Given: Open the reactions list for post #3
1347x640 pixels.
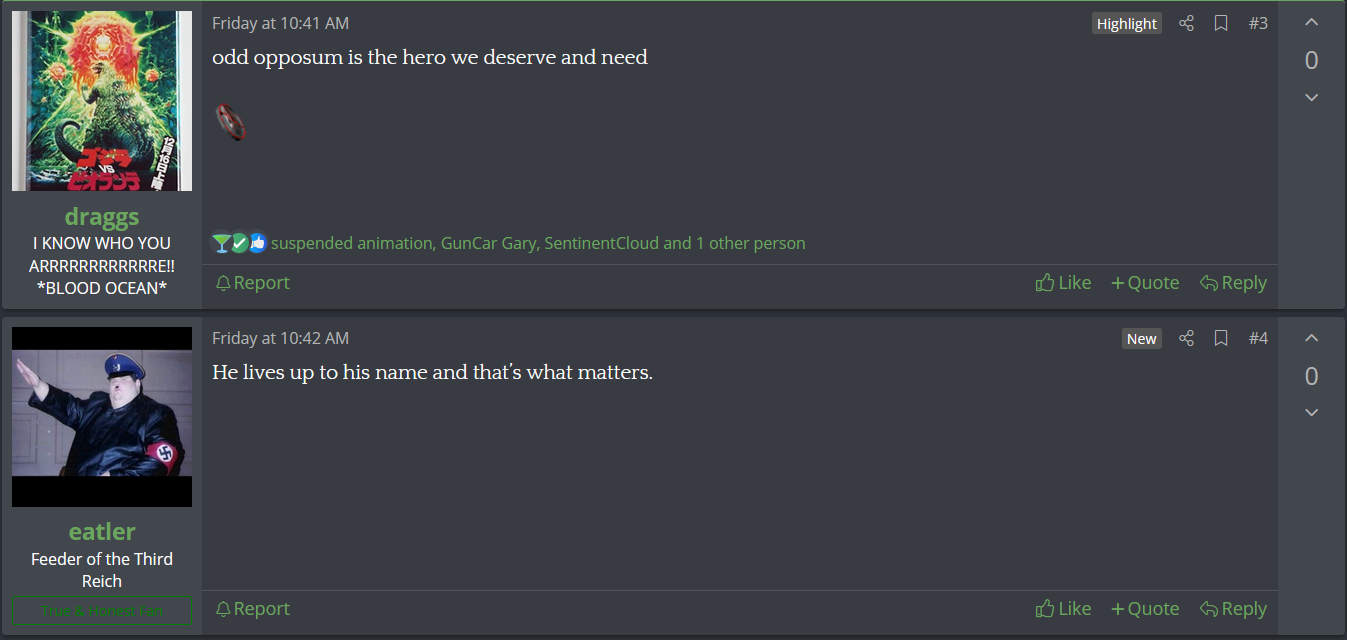Looking at the screenshot, I should pos(537,243).
